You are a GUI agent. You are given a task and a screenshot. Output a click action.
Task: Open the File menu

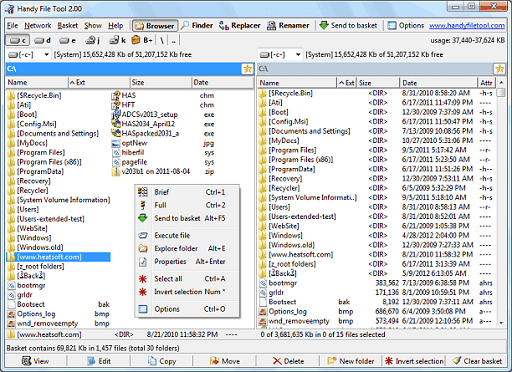point(13,26)
